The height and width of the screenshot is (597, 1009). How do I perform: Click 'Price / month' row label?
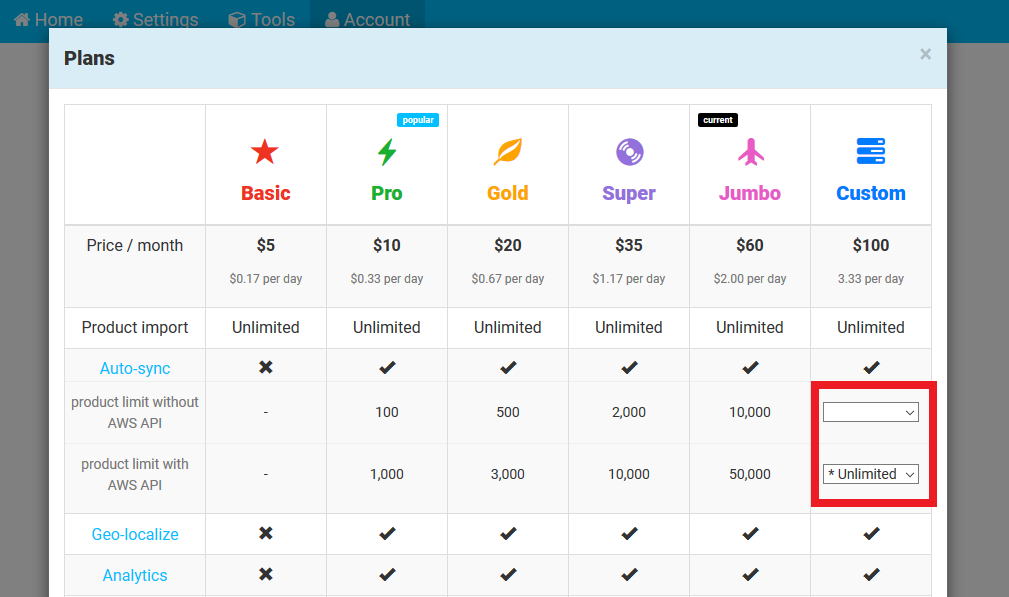click(135, 246)
